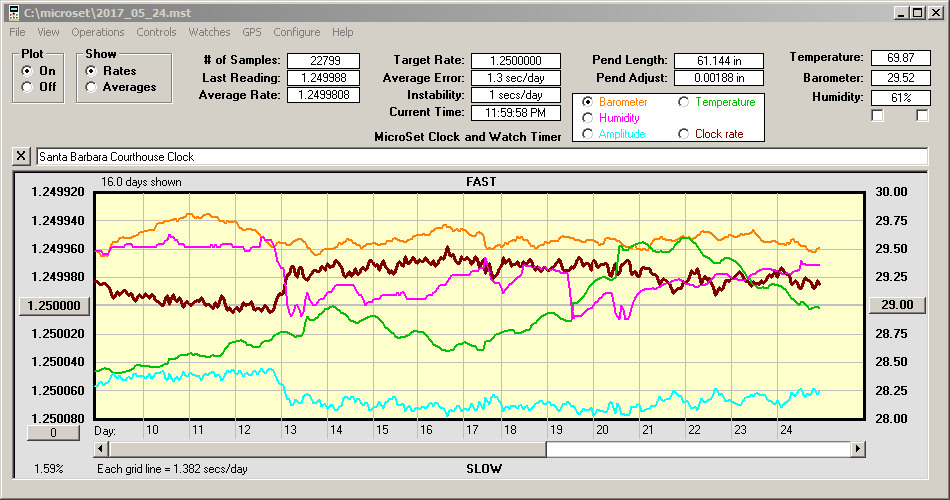
Task: Click the Average Rate field 1.2499808
Action: [x=324, y=95]
